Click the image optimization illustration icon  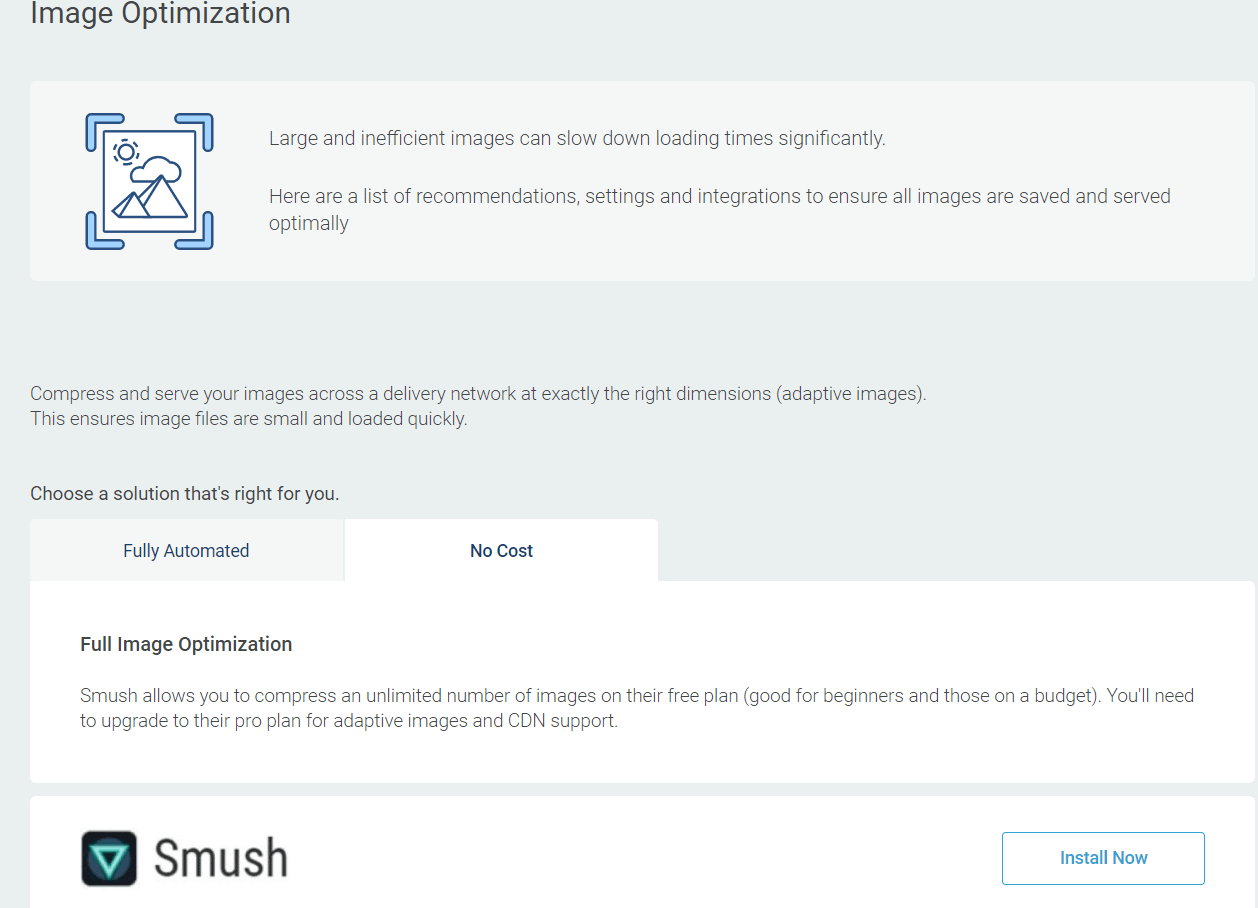149,181
